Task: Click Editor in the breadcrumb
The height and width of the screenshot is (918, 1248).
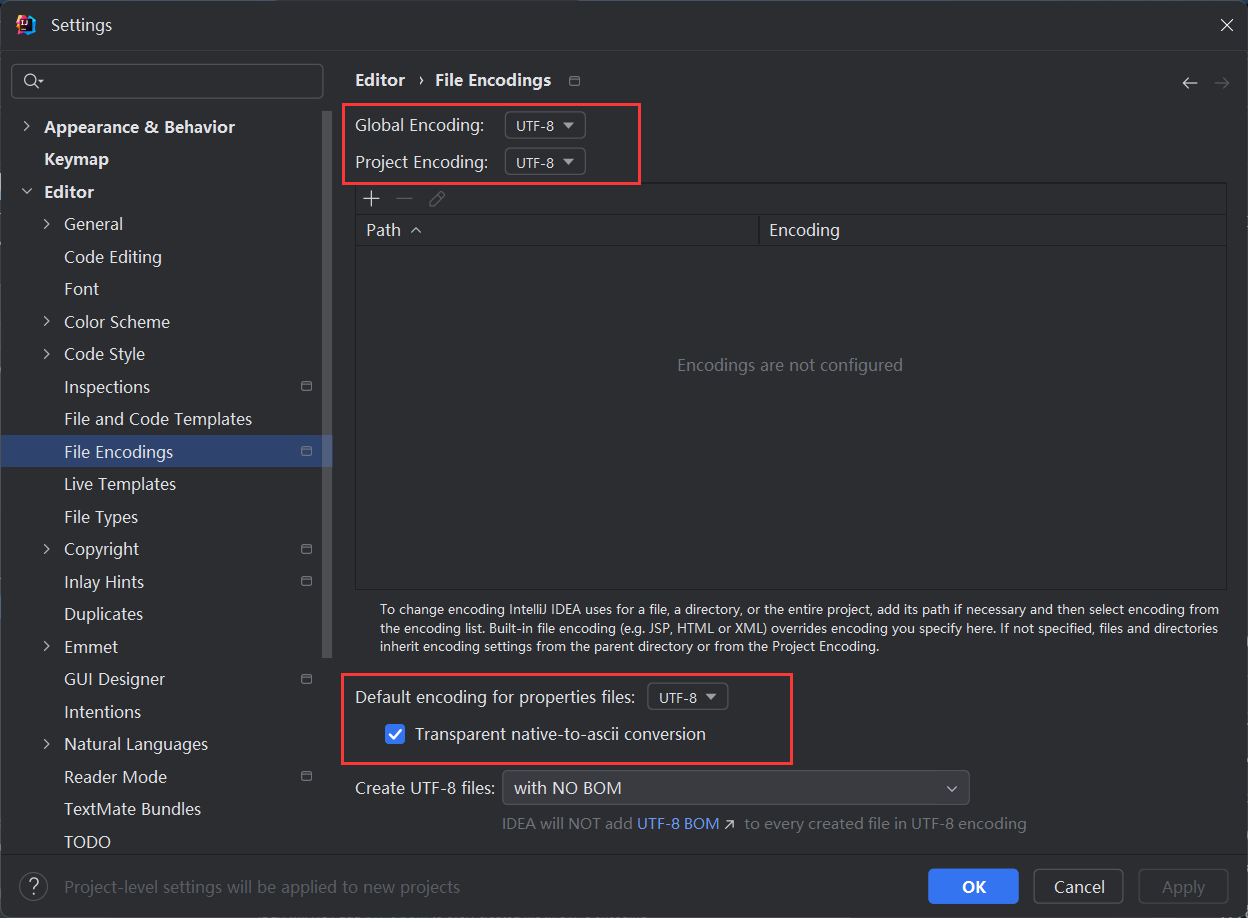Action: (380, 80)
